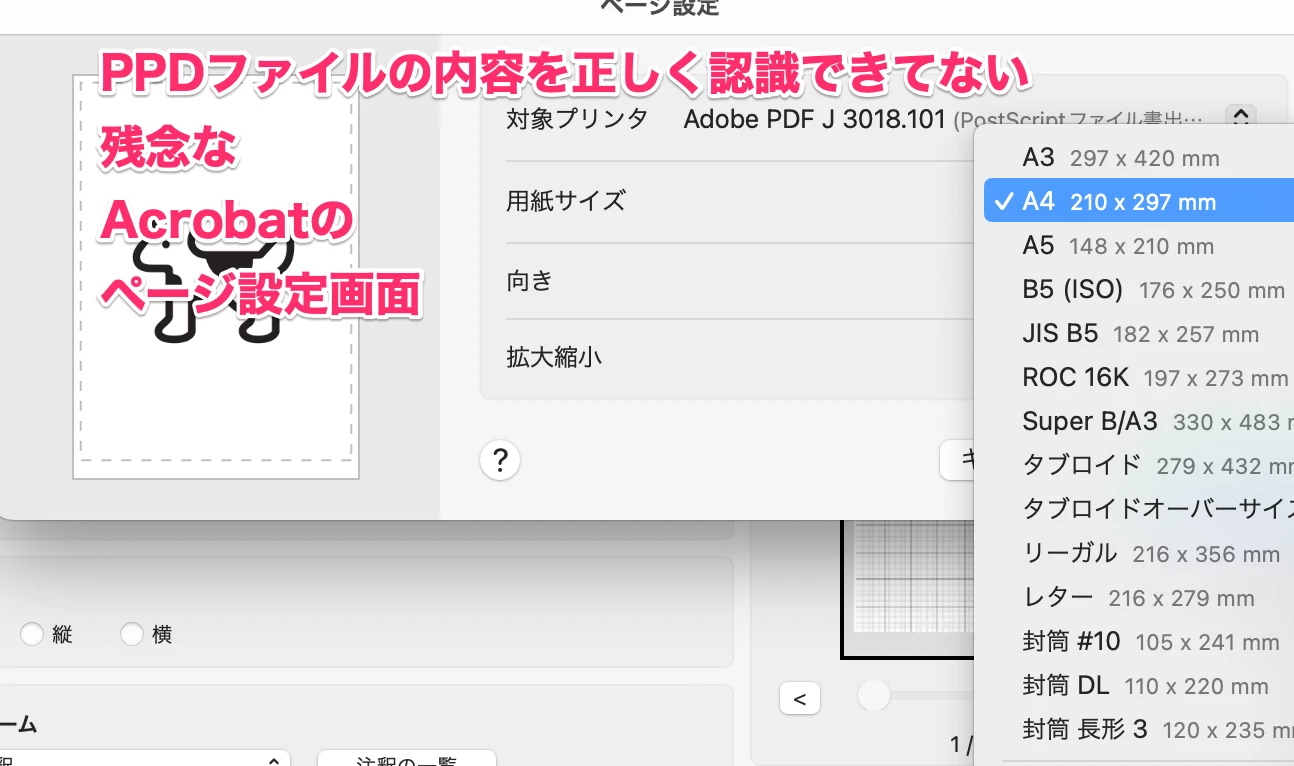The width and height of the screenshot is (1294, 766).
Task: Select the 縦 portrait radio button
Action: pyautogui.click(x=32, y=634)
